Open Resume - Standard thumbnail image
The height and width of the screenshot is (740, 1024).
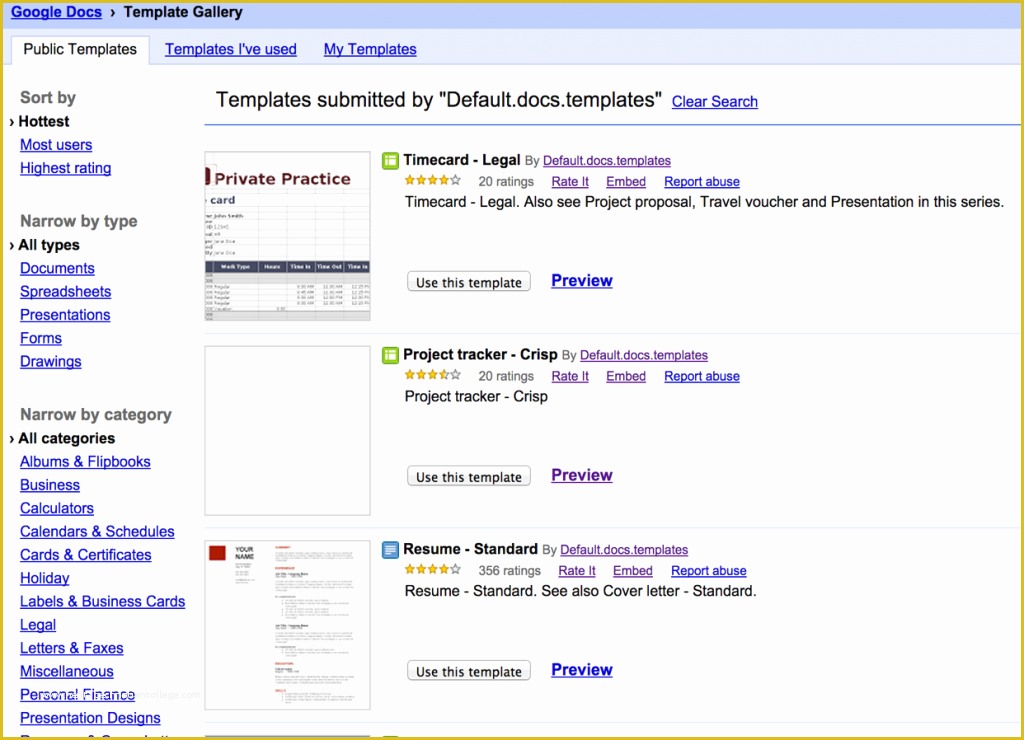click(x=287, y=625)
